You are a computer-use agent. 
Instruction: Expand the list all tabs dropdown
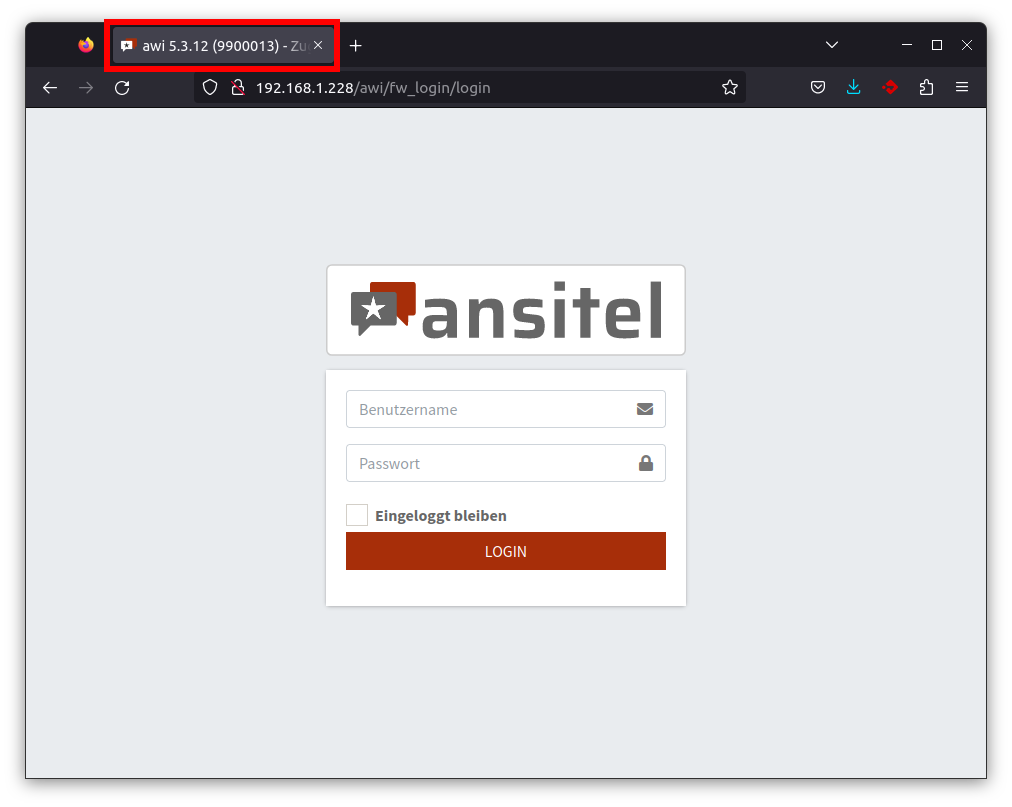pos(831,45)
